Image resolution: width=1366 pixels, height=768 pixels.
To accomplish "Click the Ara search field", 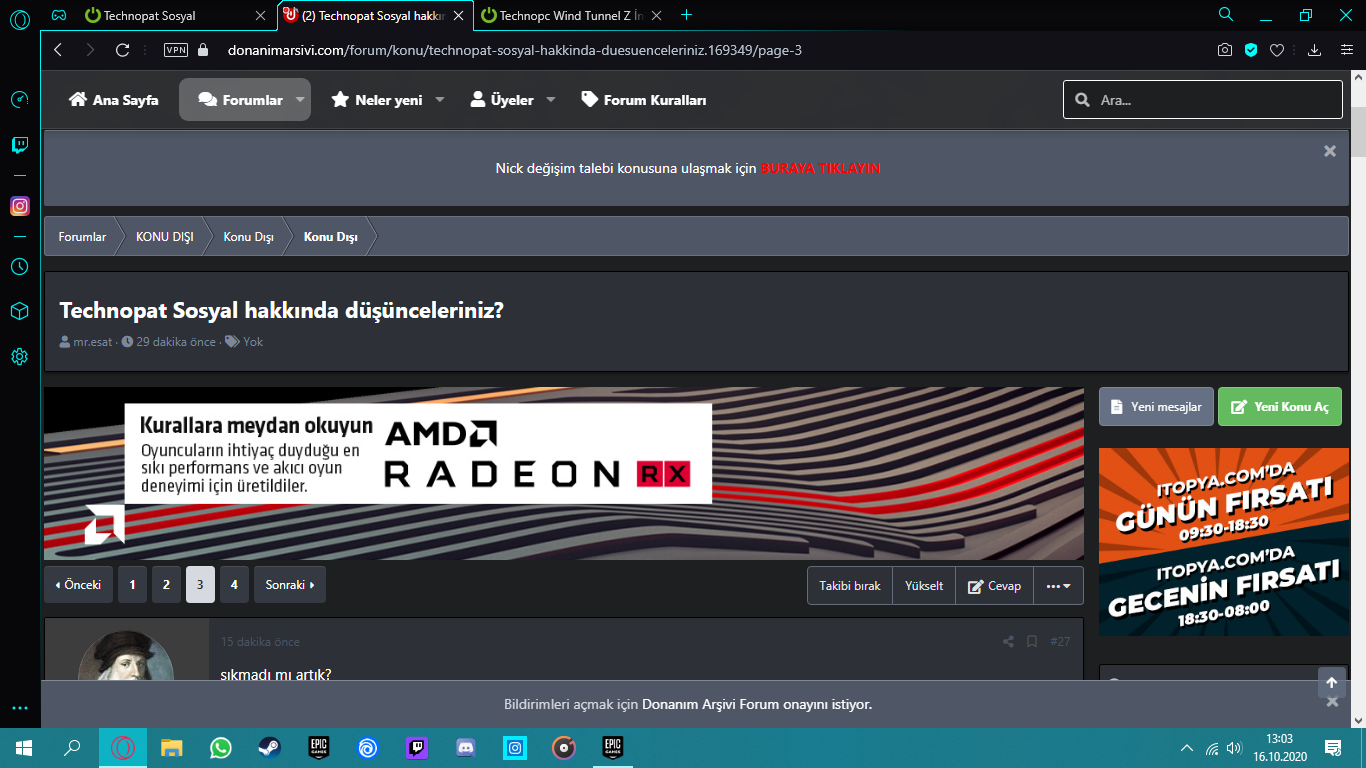I will click(1203, 100).
